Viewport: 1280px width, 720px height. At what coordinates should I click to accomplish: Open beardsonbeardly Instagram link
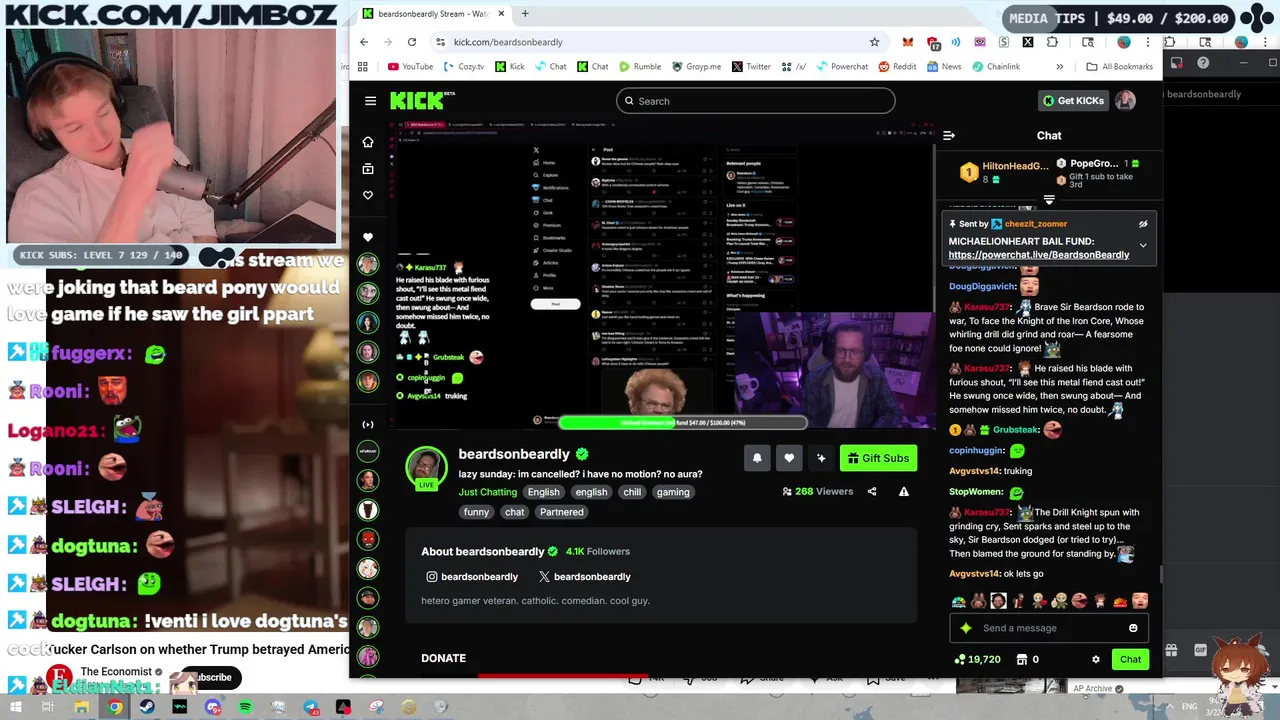coord(472,577)
